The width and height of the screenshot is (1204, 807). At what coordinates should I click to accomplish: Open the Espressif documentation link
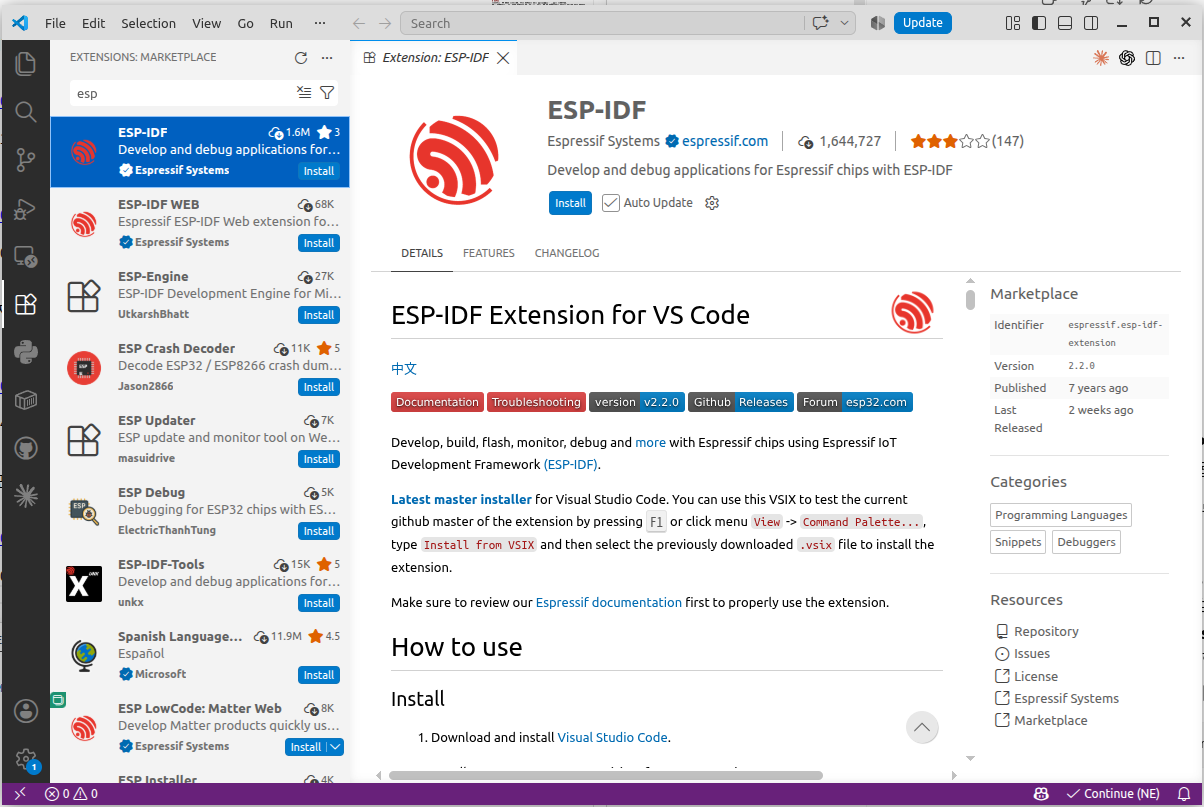click(x=609, y=602)
